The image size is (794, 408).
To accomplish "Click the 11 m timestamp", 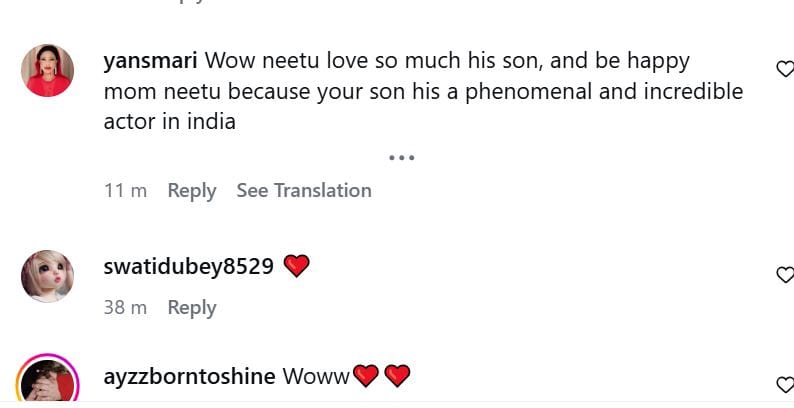I will click(126, 190).
